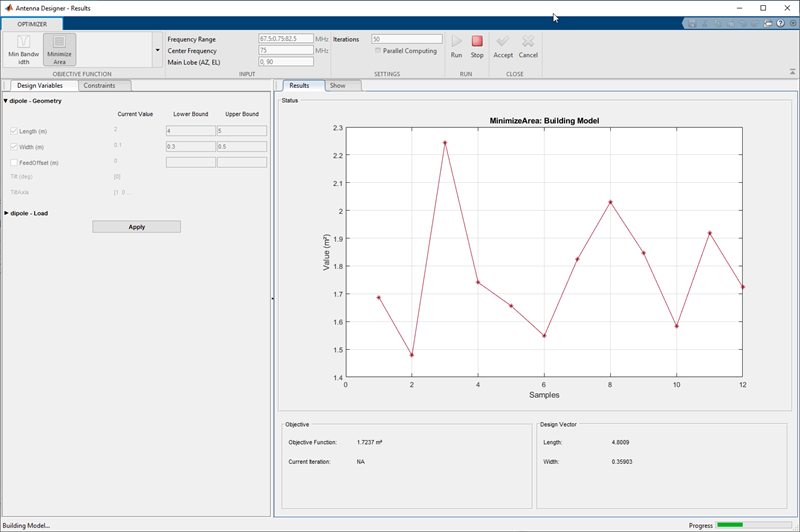Switch to the Show tab
800x532 pixels.
click(x=338, y=86)
